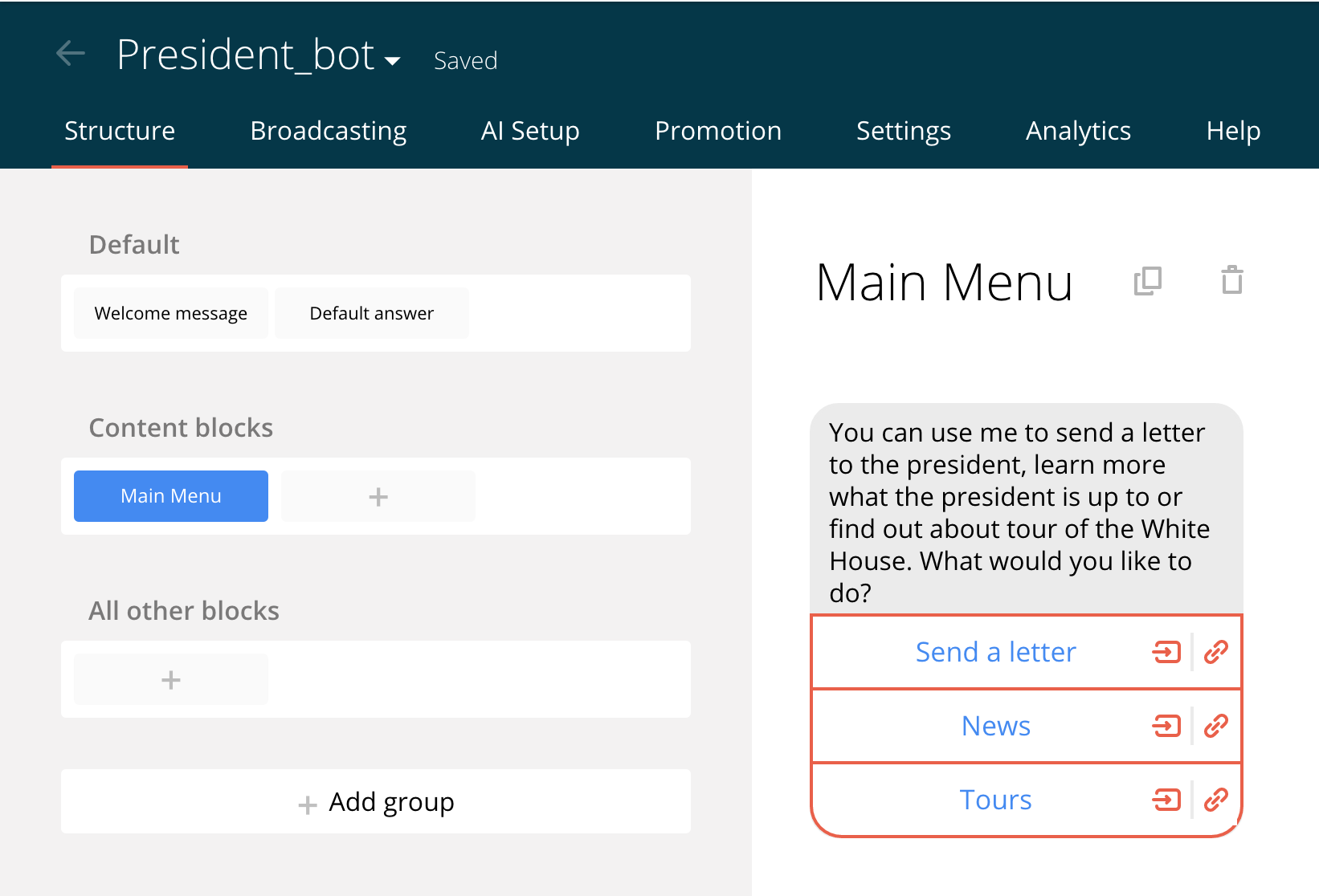This screenshot has width=1319, height=896.
Task: Select the Welcome message block
Action: [x=171, y=313]
